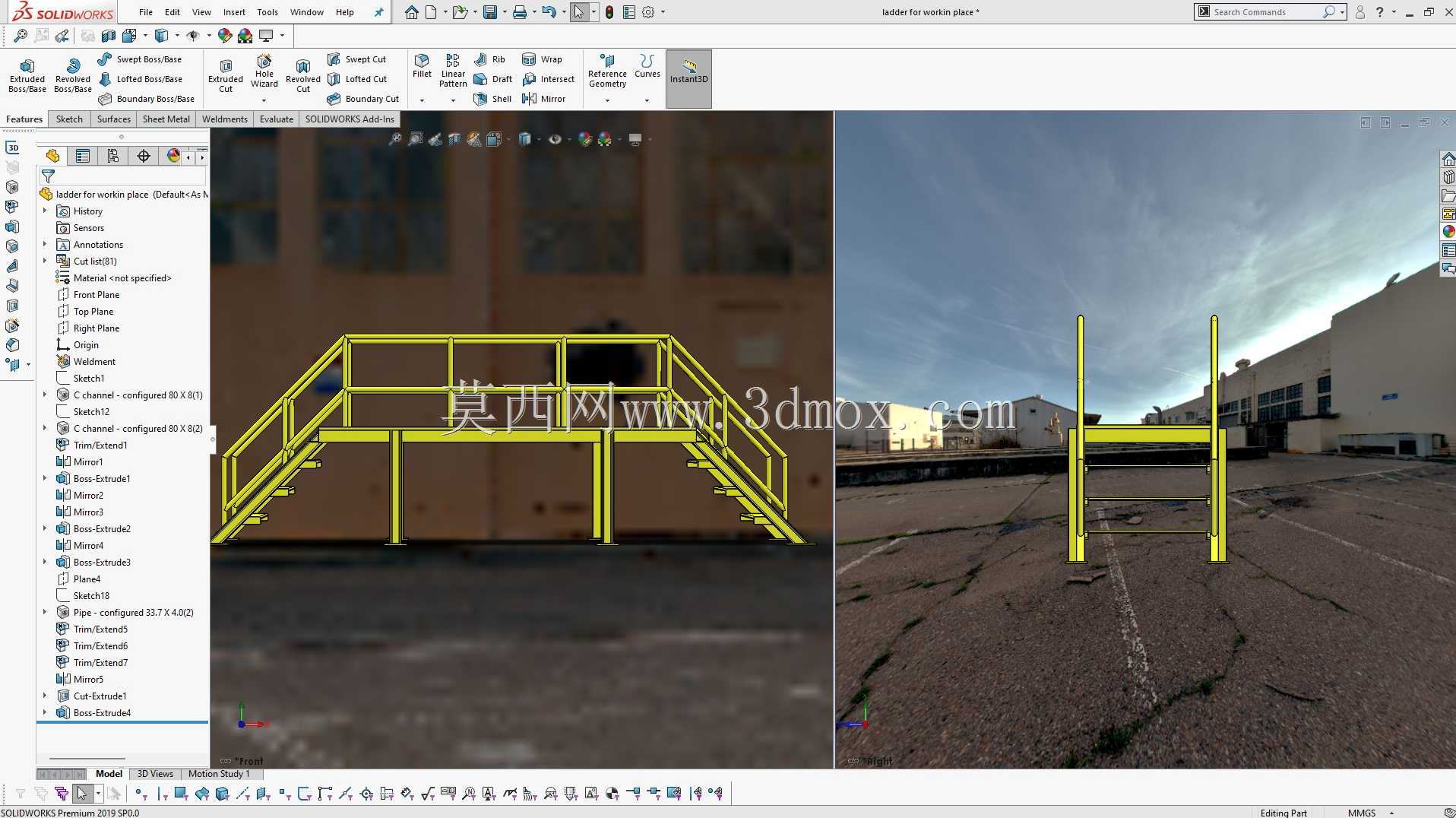Open the Motion Study 1 tab
The image size is (1456, 818).
click(x=219, y=774)
